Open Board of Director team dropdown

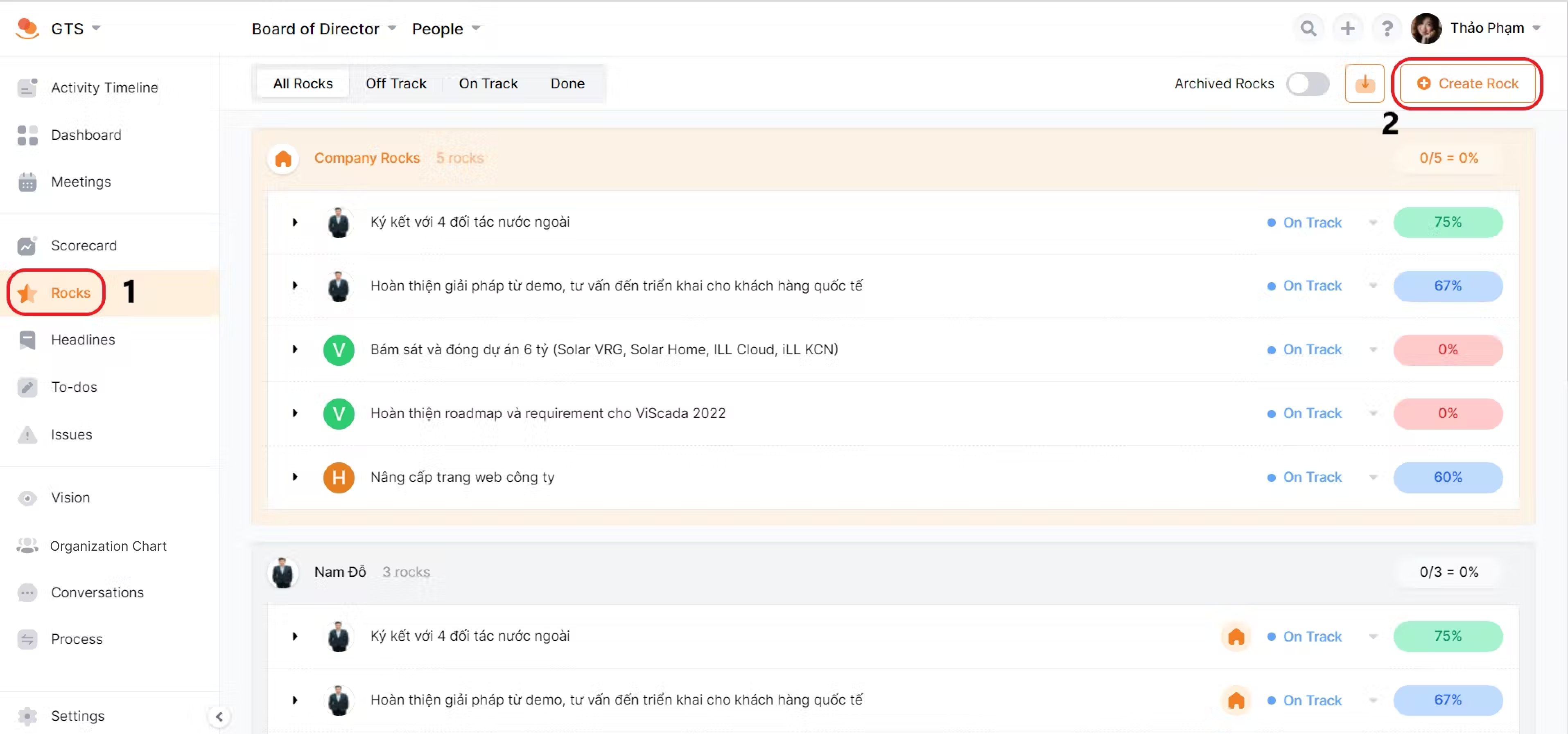(324, 29)
